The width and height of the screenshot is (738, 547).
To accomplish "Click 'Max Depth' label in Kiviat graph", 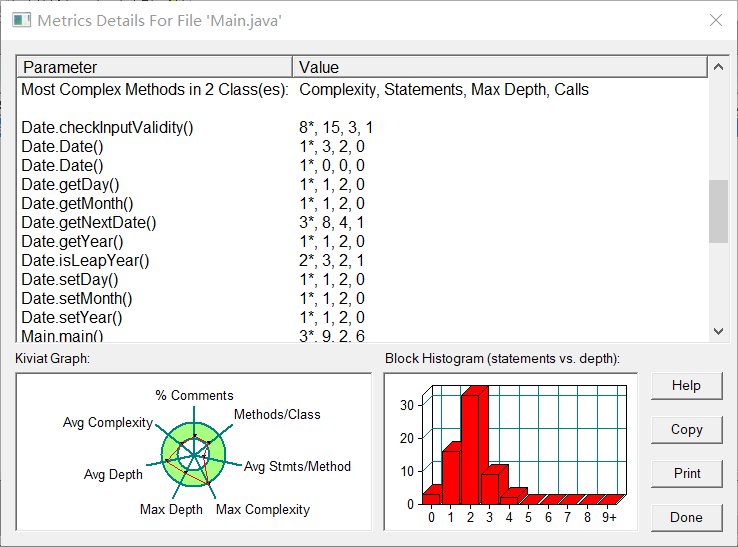I will 171,509.
